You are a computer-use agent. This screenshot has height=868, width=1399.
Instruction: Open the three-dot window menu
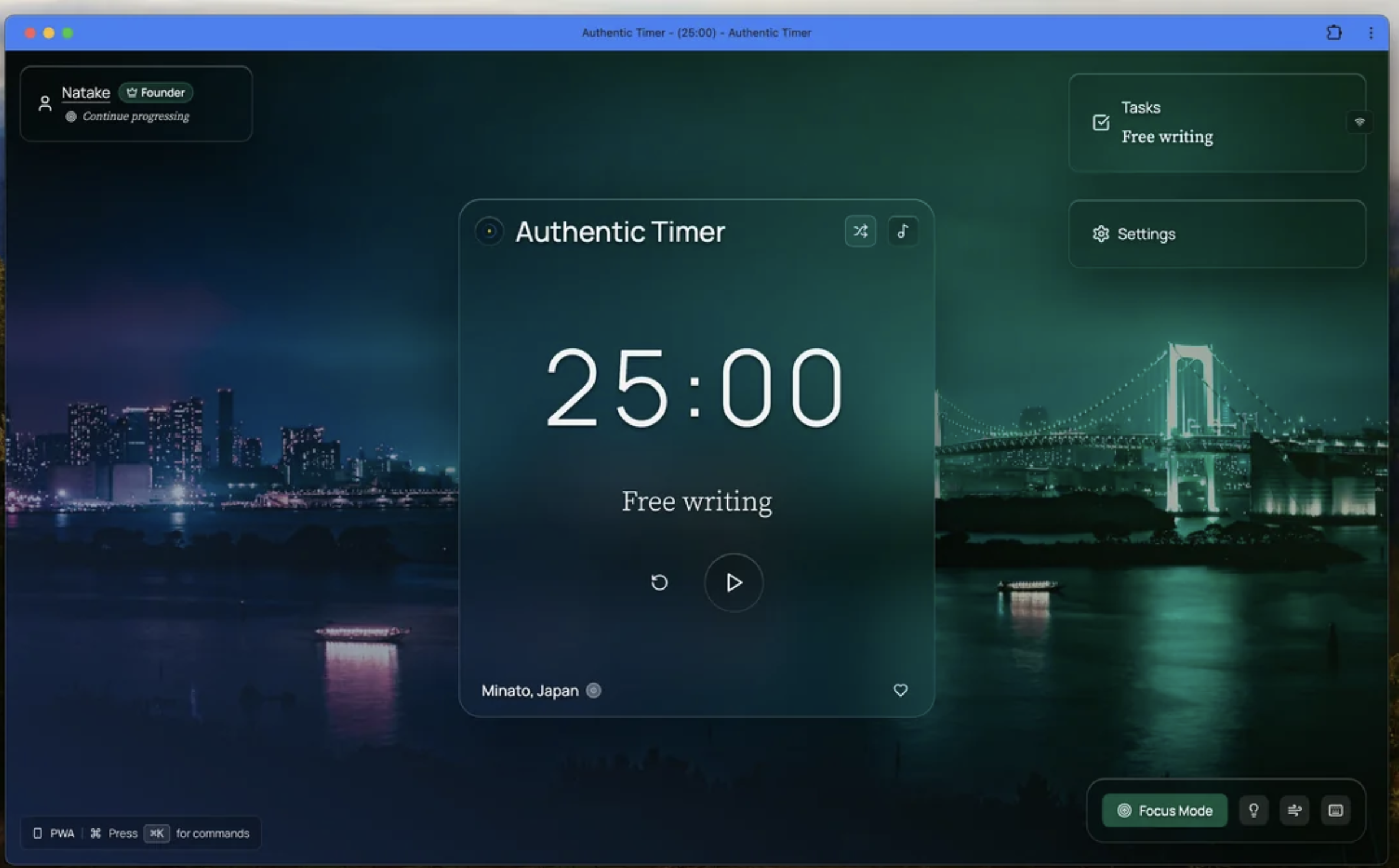pos(1371,32)
